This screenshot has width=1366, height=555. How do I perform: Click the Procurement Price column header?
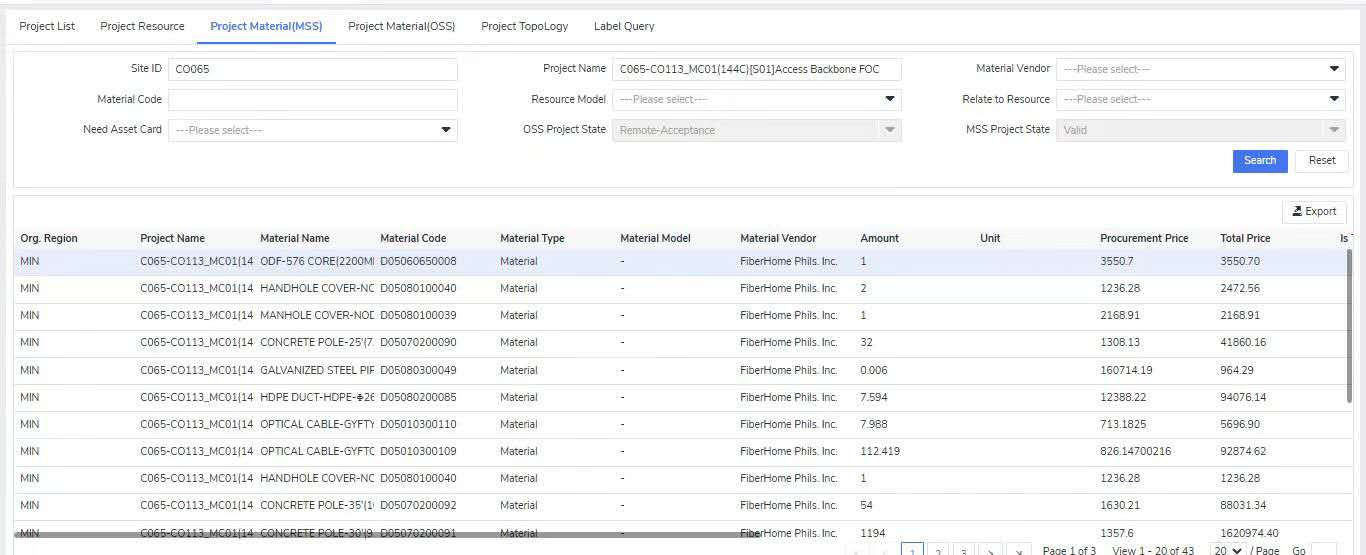(x=1144, y=239)
